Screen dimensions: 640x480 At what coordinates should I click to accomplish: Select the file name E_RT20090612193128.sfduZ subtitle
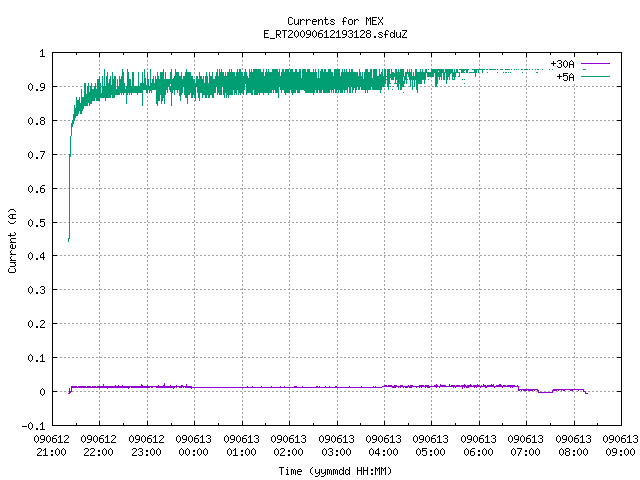335,34
